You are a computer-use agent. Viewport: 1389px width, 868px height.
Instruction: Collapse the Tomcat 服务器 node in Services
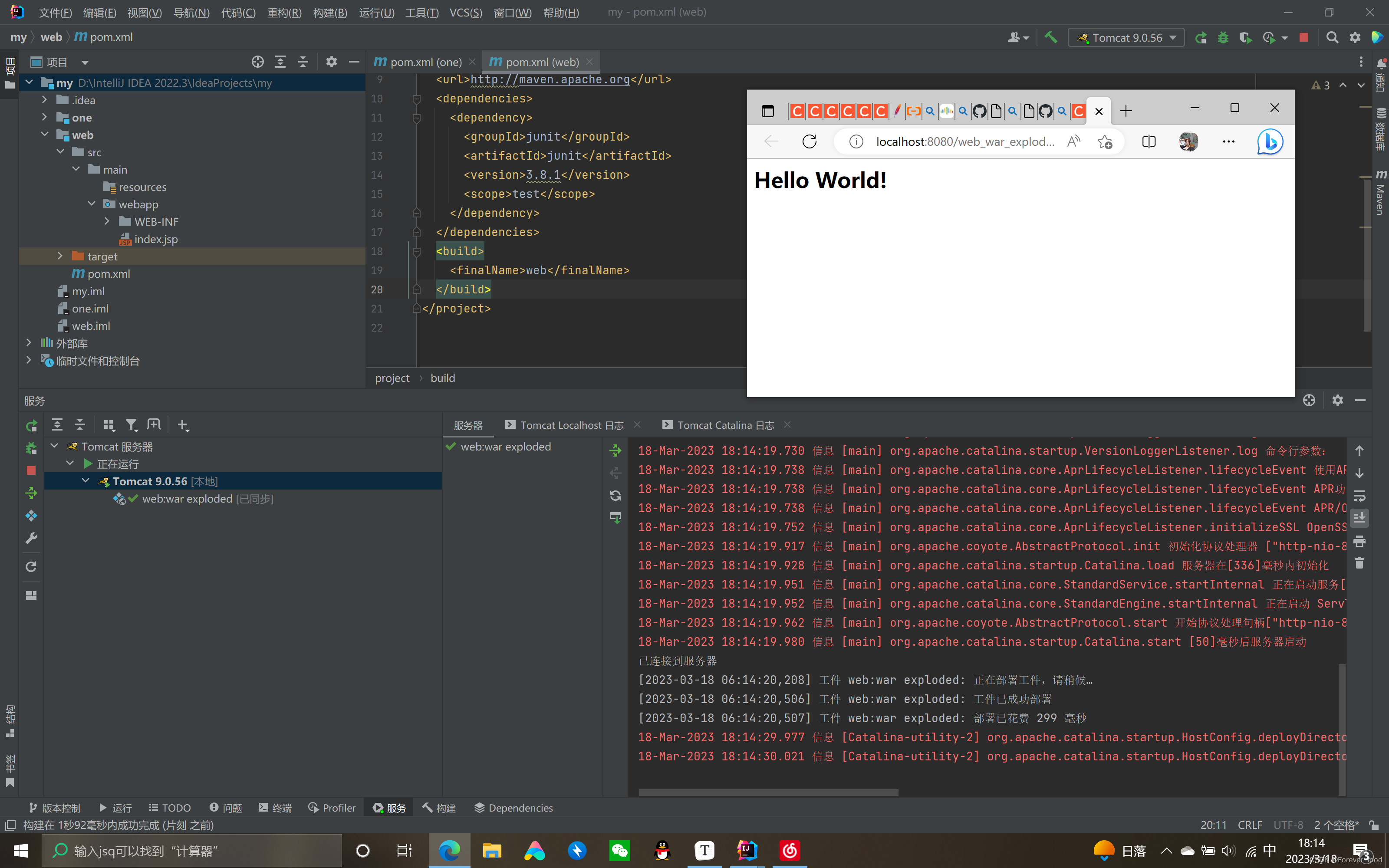coord(54,446)
